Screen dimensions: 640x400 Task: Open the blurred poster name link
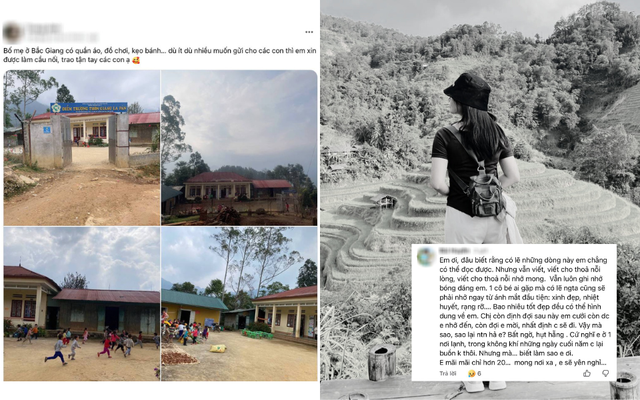[44, 29]
